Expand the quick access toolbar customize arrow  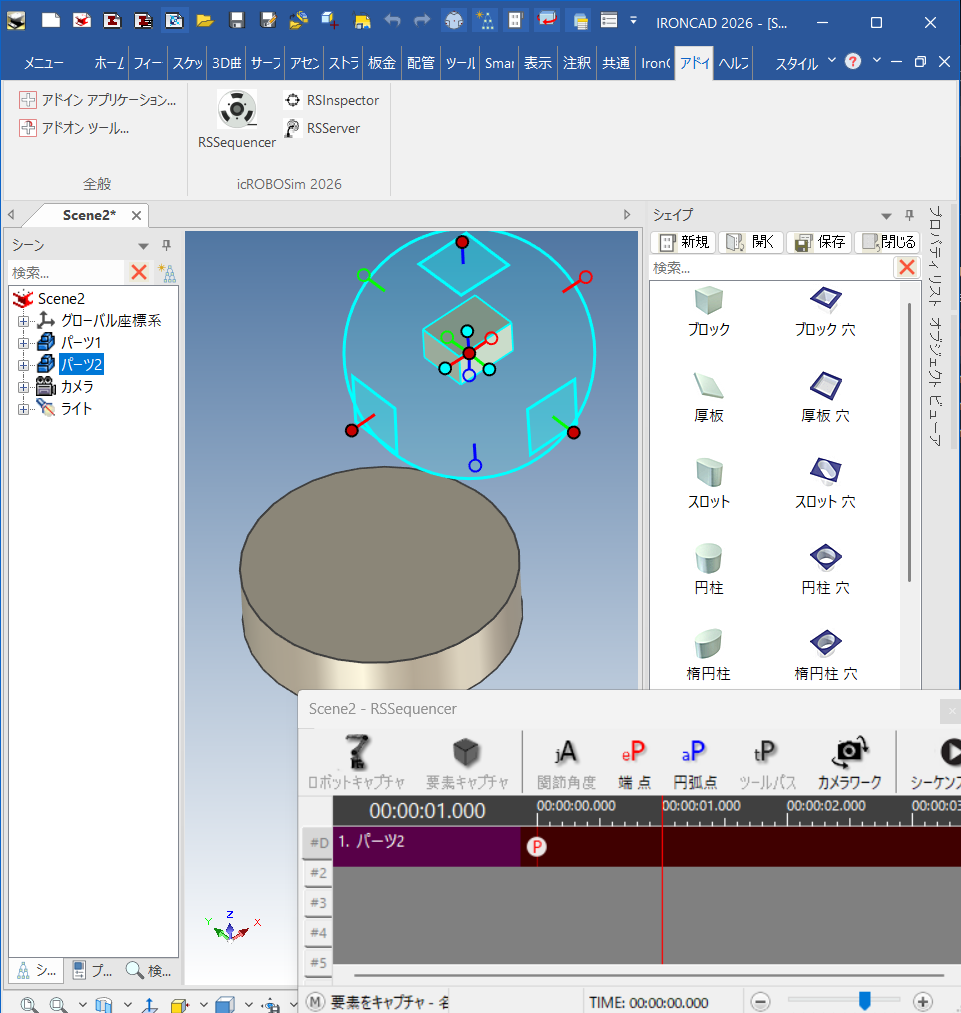point(633,21)
